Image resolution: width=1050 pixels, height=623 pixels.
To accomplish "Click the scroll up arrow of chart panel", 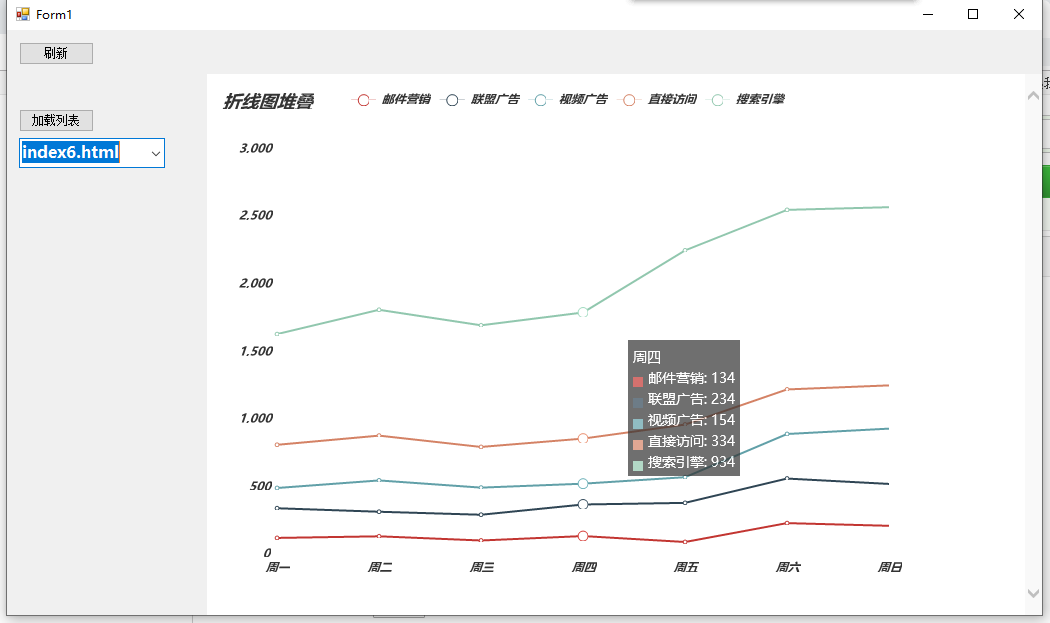I will click(1033, 96).
